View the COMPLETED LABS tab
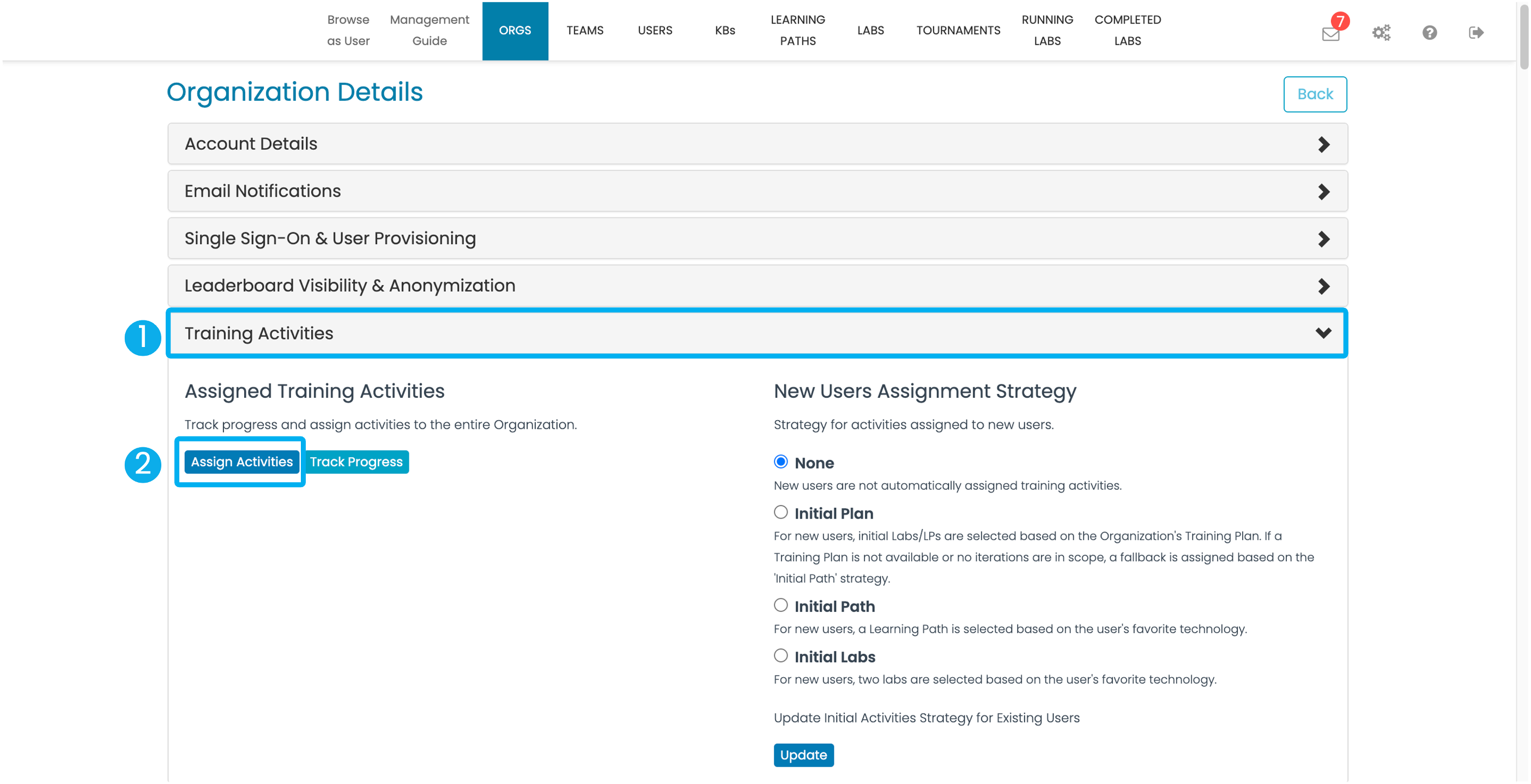Screen dimensions: 1531x784 point(1128,31)
